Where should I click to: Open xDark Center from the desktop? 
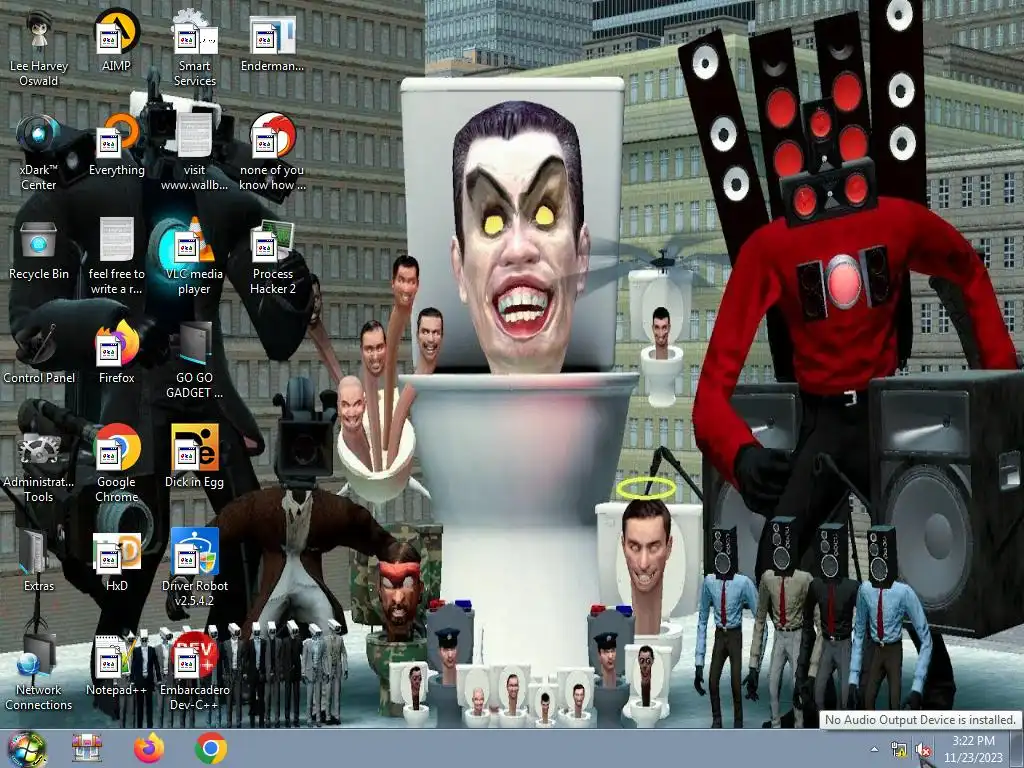(x=39, y=153)
